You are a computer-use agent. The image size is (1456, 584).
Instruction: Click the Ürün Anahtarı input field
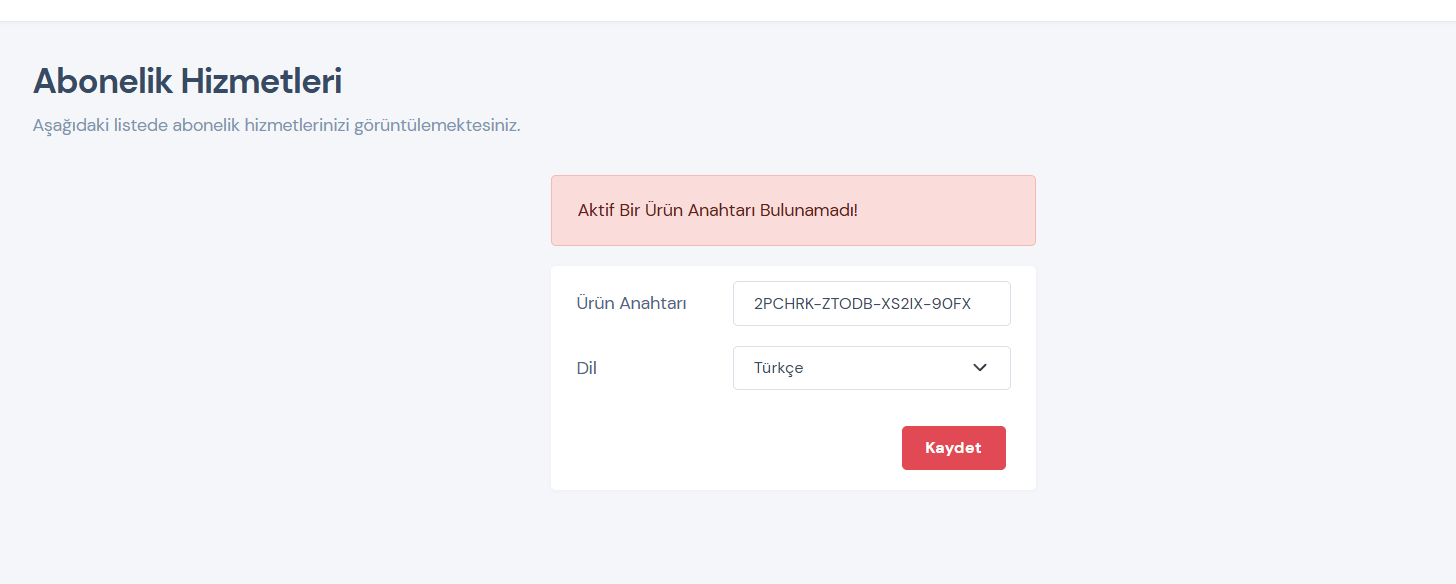click(x=871, y=303)
